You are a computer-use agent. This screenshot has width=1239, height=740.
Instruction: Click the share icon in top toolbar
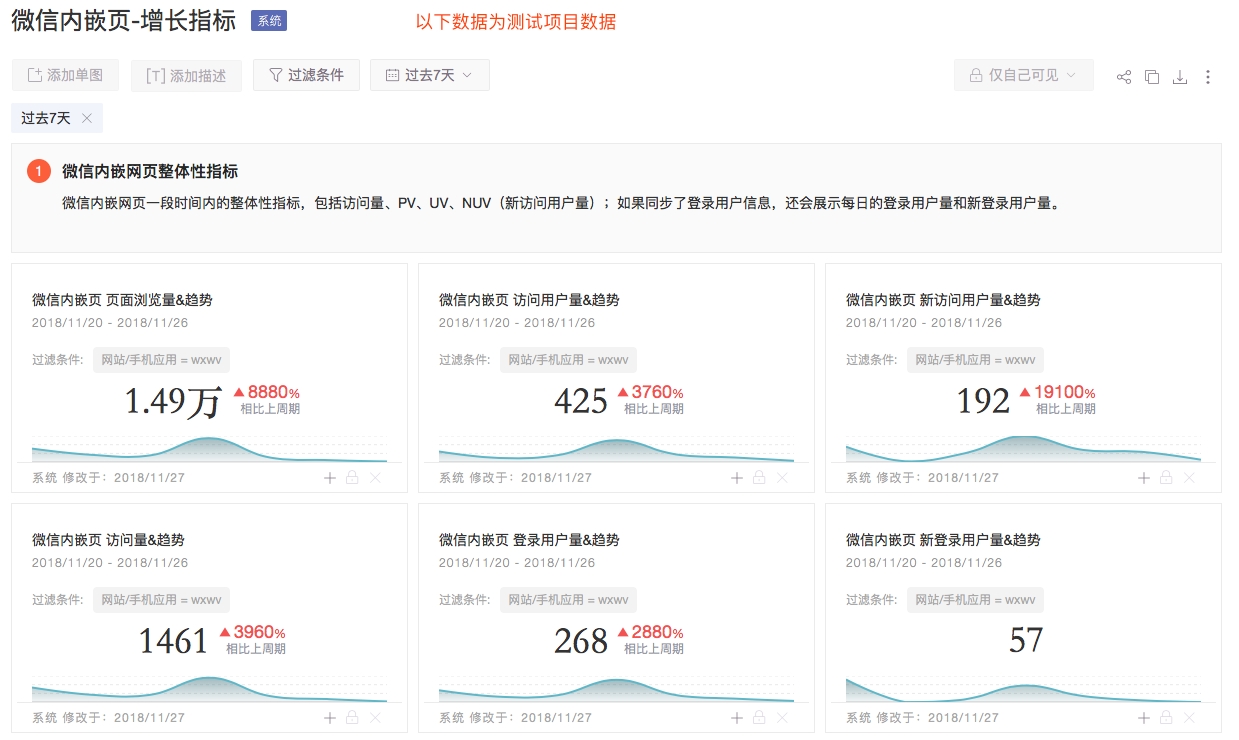[1124, 77]
